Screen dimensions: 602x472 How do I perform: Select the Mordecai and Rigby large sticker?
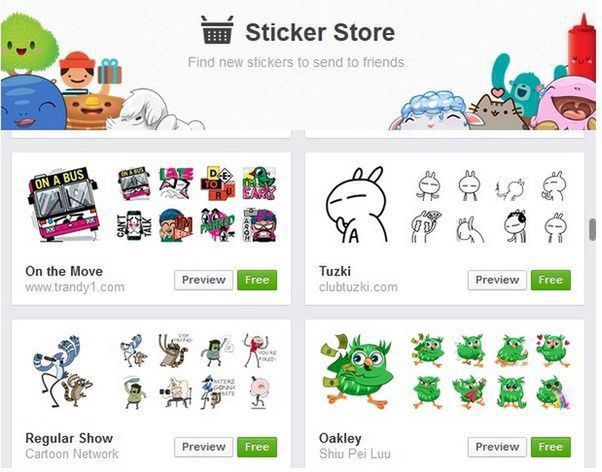tap(62, 371)
